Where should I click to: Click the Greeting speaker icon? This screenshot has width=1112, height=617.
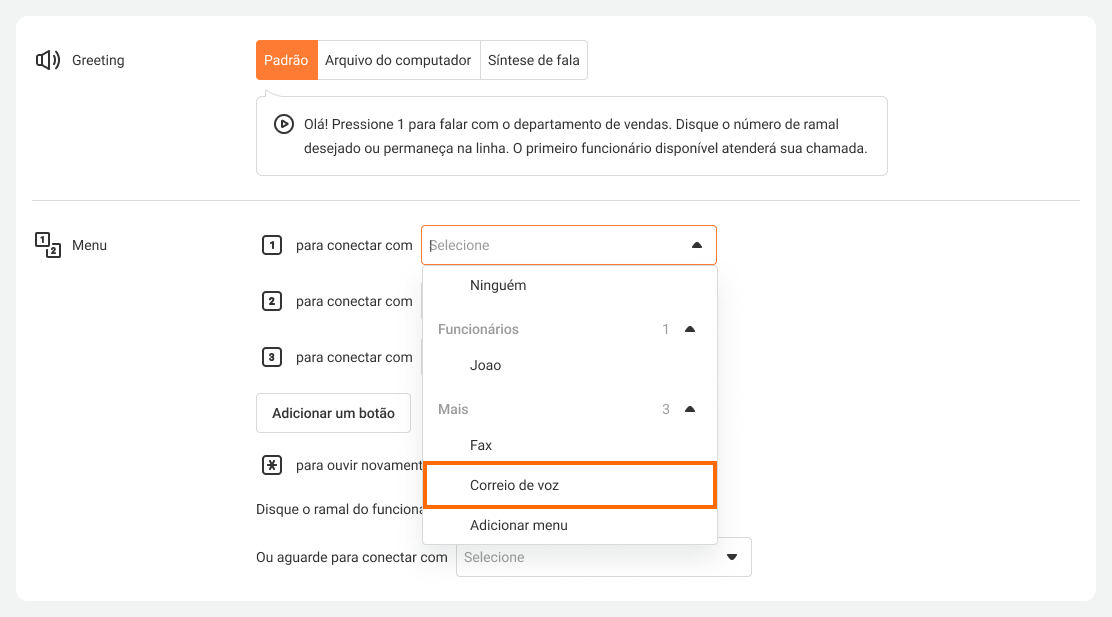(48, 60)
